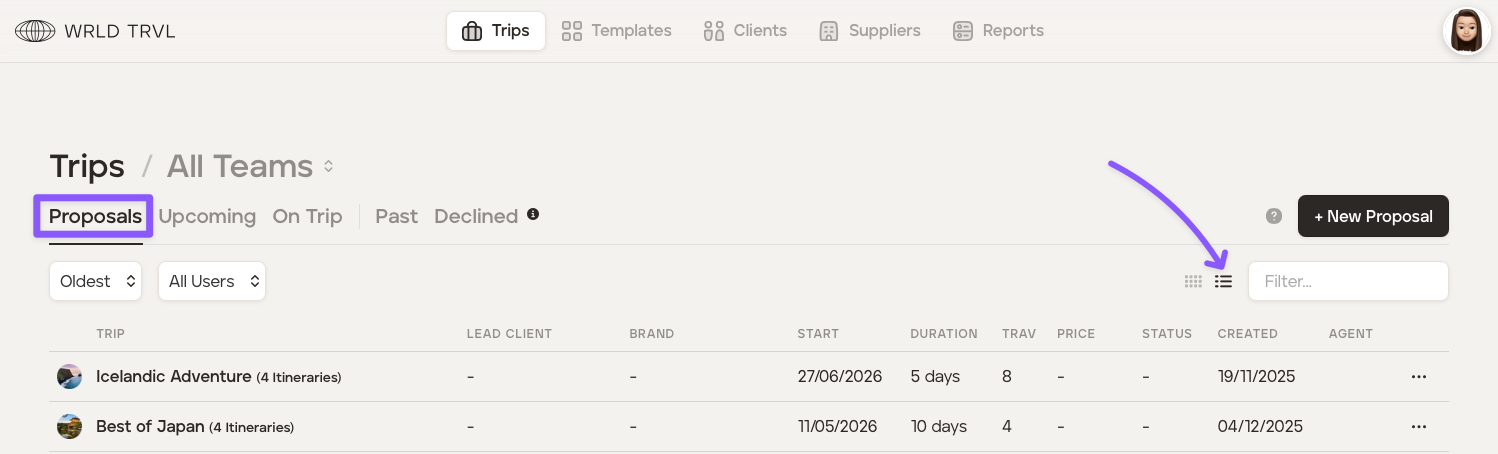Click Icelandic Adventure trip thumbnail
1498x454 pixels.
[69, 377]
